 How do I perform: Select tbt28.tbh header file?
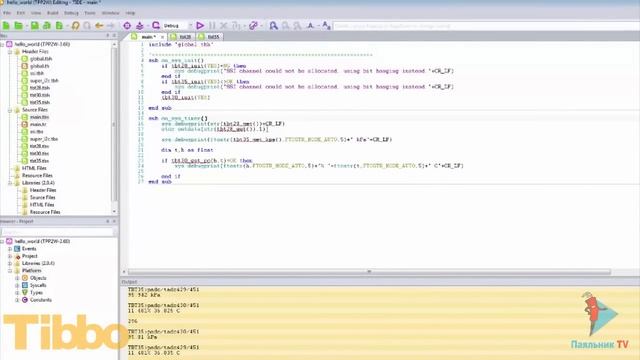pos(40,88)
